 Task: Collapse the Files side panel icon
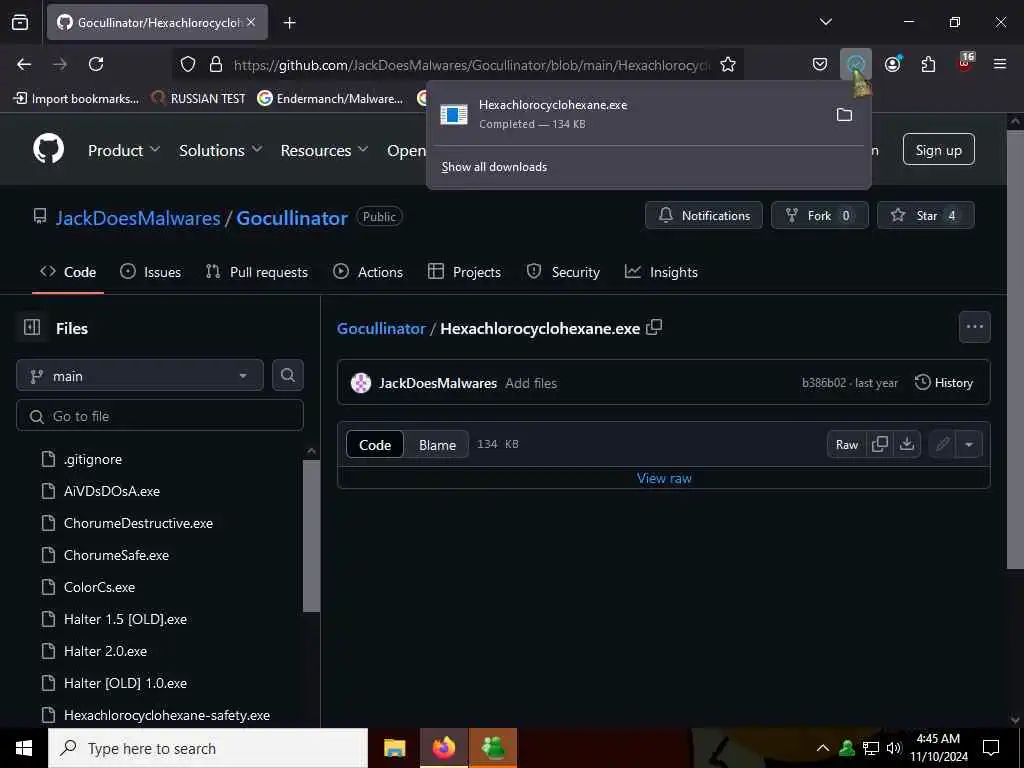[32, 327]
